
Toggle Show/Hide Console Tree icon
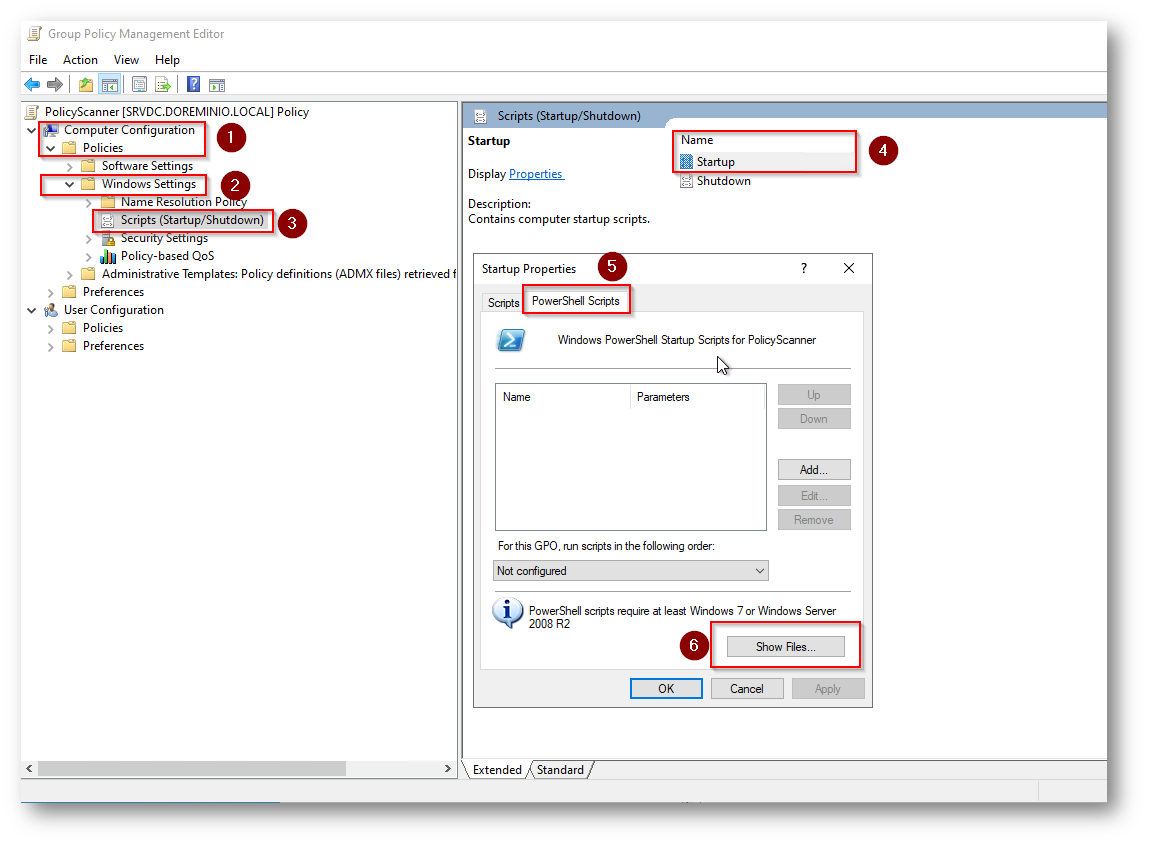(110, 85)
